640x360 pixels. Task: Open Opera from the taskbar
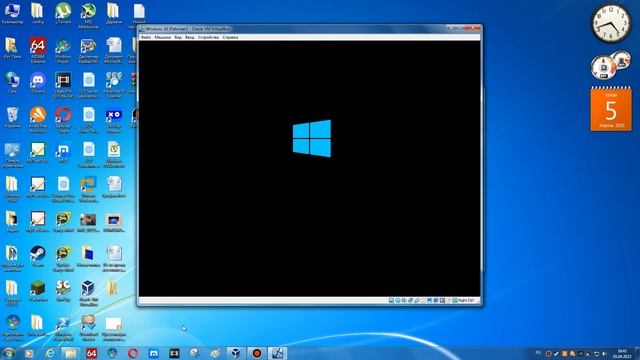coord(133,353)
